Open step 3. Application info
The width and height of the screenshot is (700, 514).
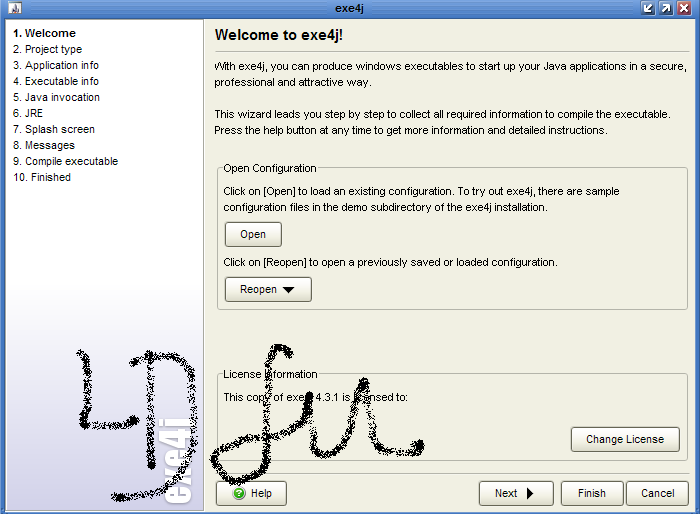[56, 65]
